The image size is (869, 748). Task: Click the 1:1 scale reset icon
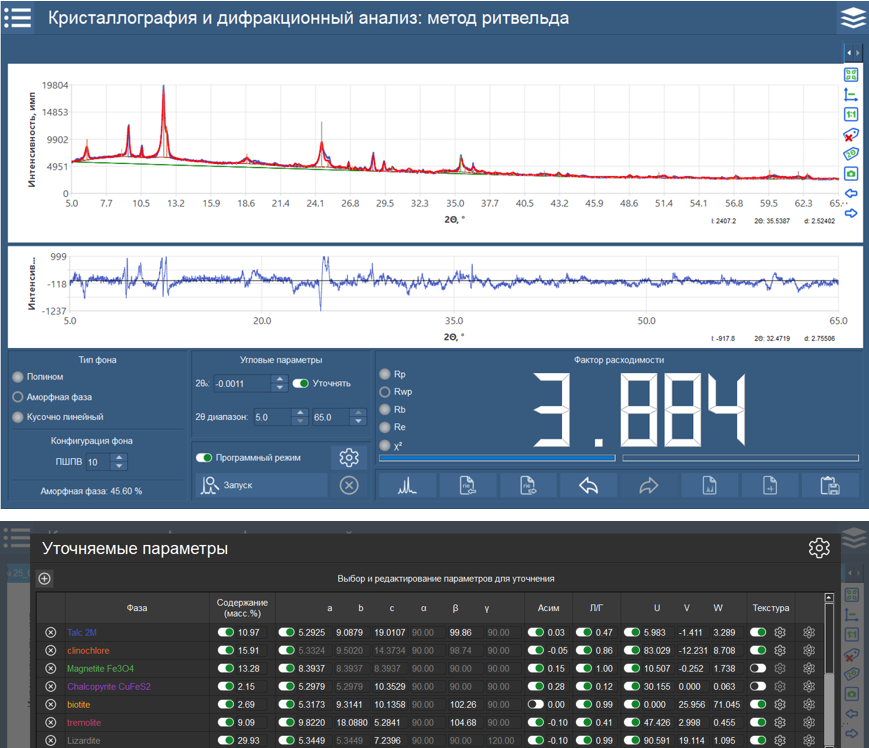pos(851,115)
